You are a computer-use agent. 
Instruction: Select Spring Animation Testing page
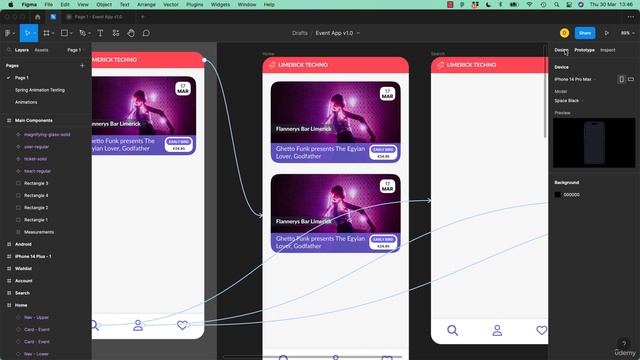(x=40, y=90)
